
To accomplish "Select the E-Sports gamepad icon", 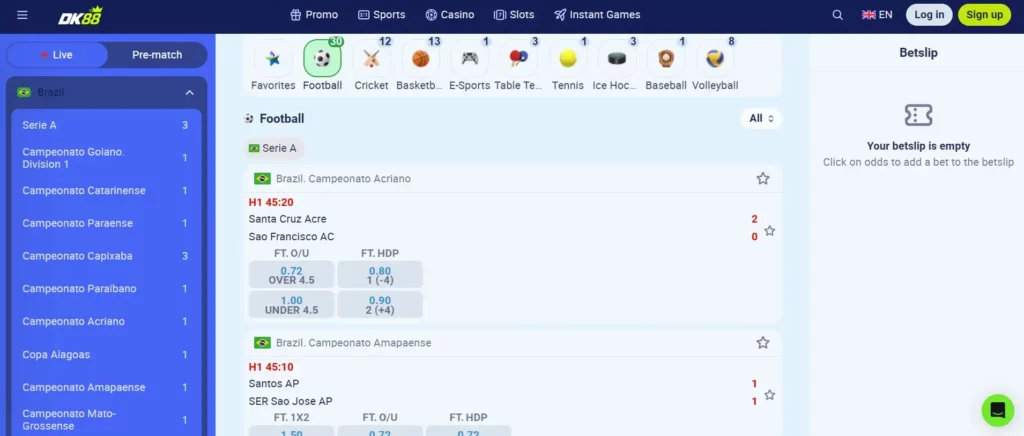I will (470, 59).
